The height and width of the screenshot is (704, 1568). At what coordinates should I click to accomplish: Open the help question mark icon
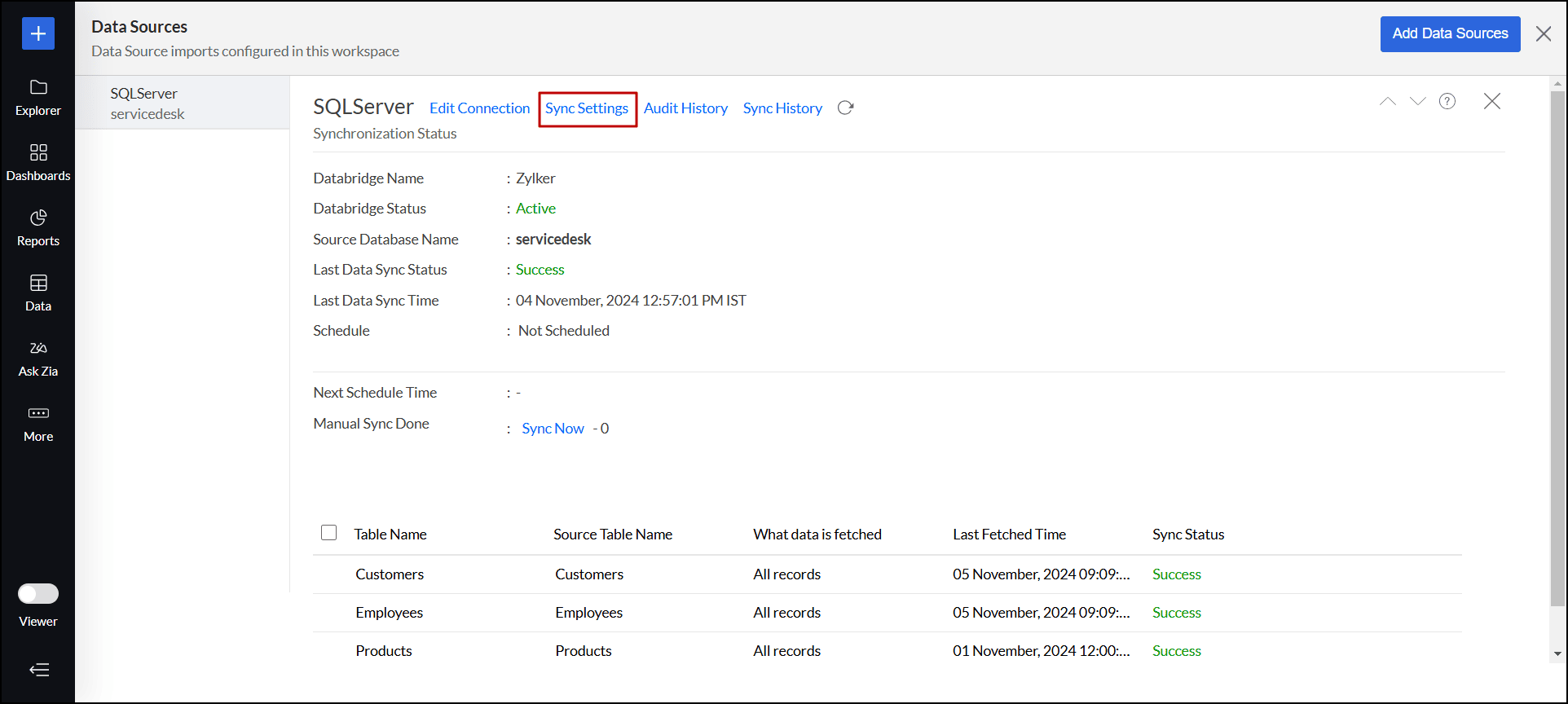pyautogui.click(x=1447, y=101)
